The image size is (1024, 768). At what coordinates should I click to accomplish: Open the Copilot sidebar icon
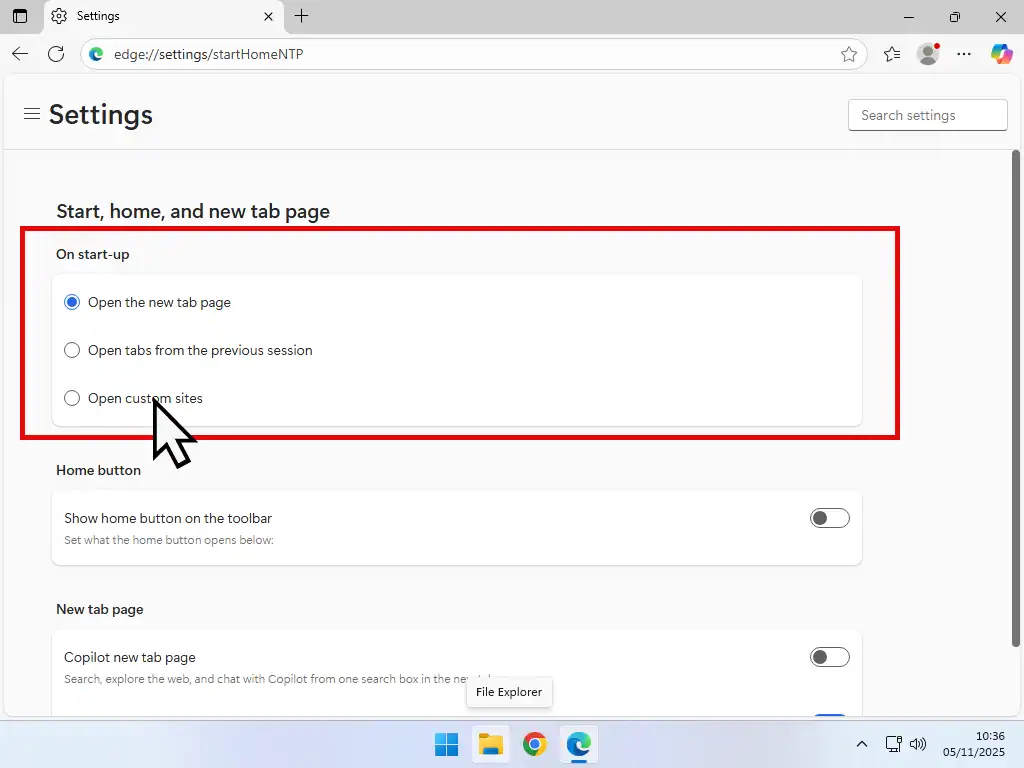[1002, 54]
